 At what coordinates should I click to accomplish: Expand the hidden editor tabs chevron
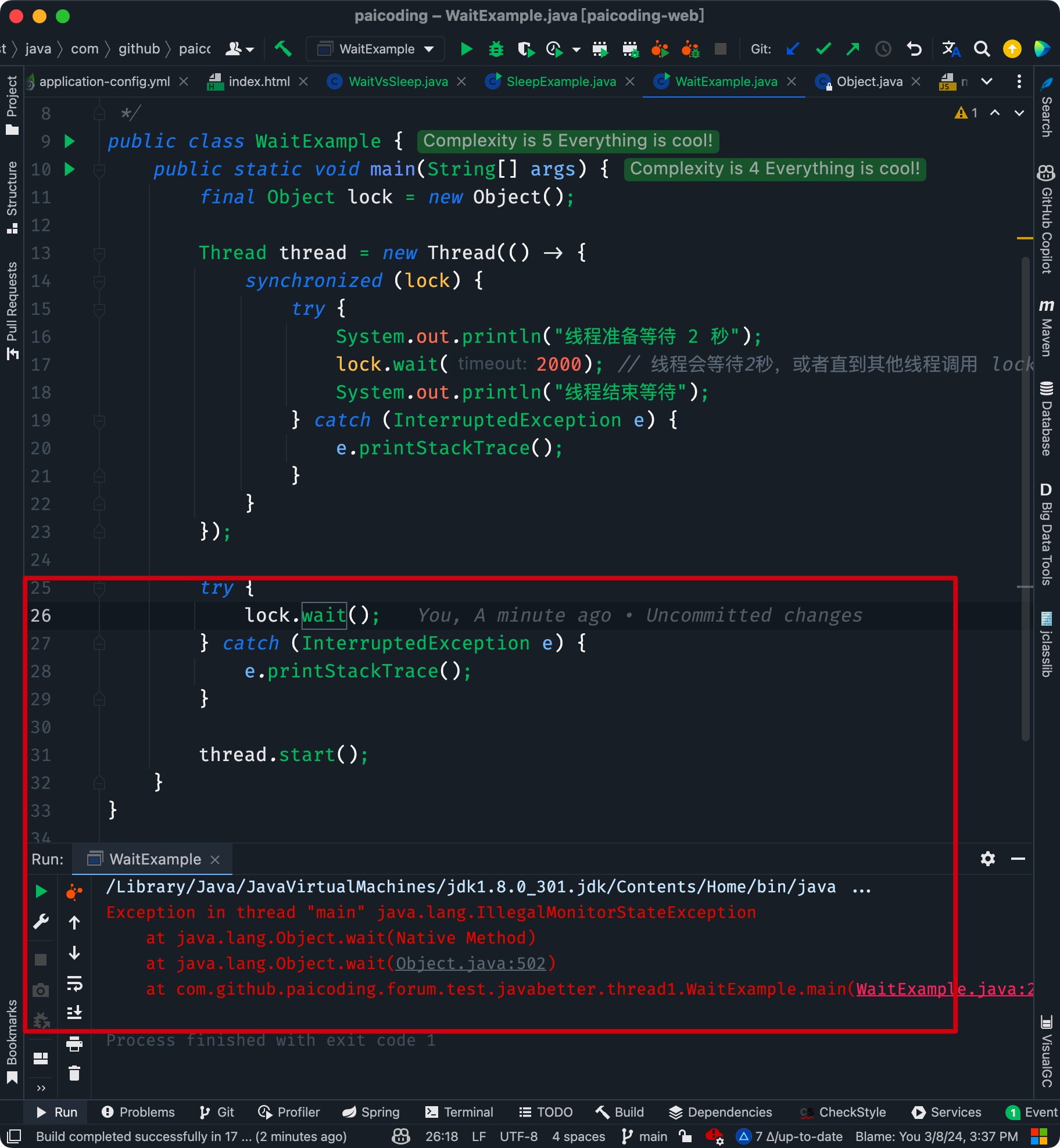[x=987, y=81]
